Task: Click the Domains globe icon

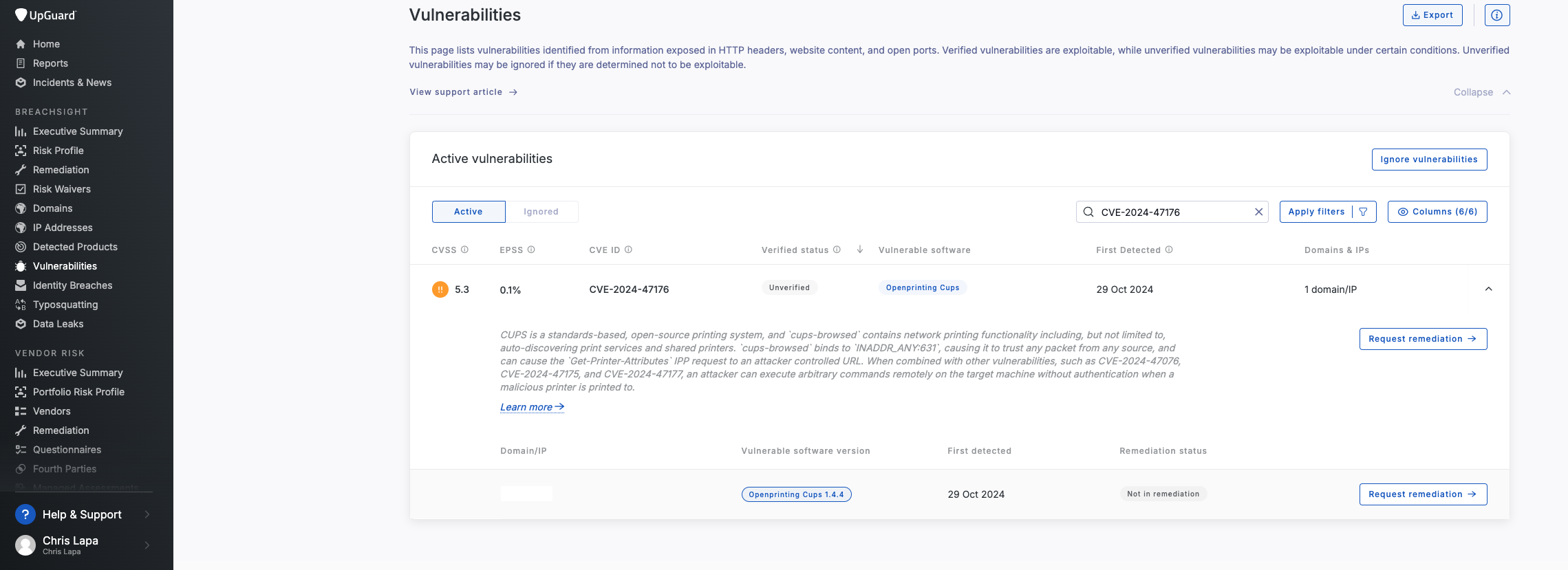Action: 21,208
